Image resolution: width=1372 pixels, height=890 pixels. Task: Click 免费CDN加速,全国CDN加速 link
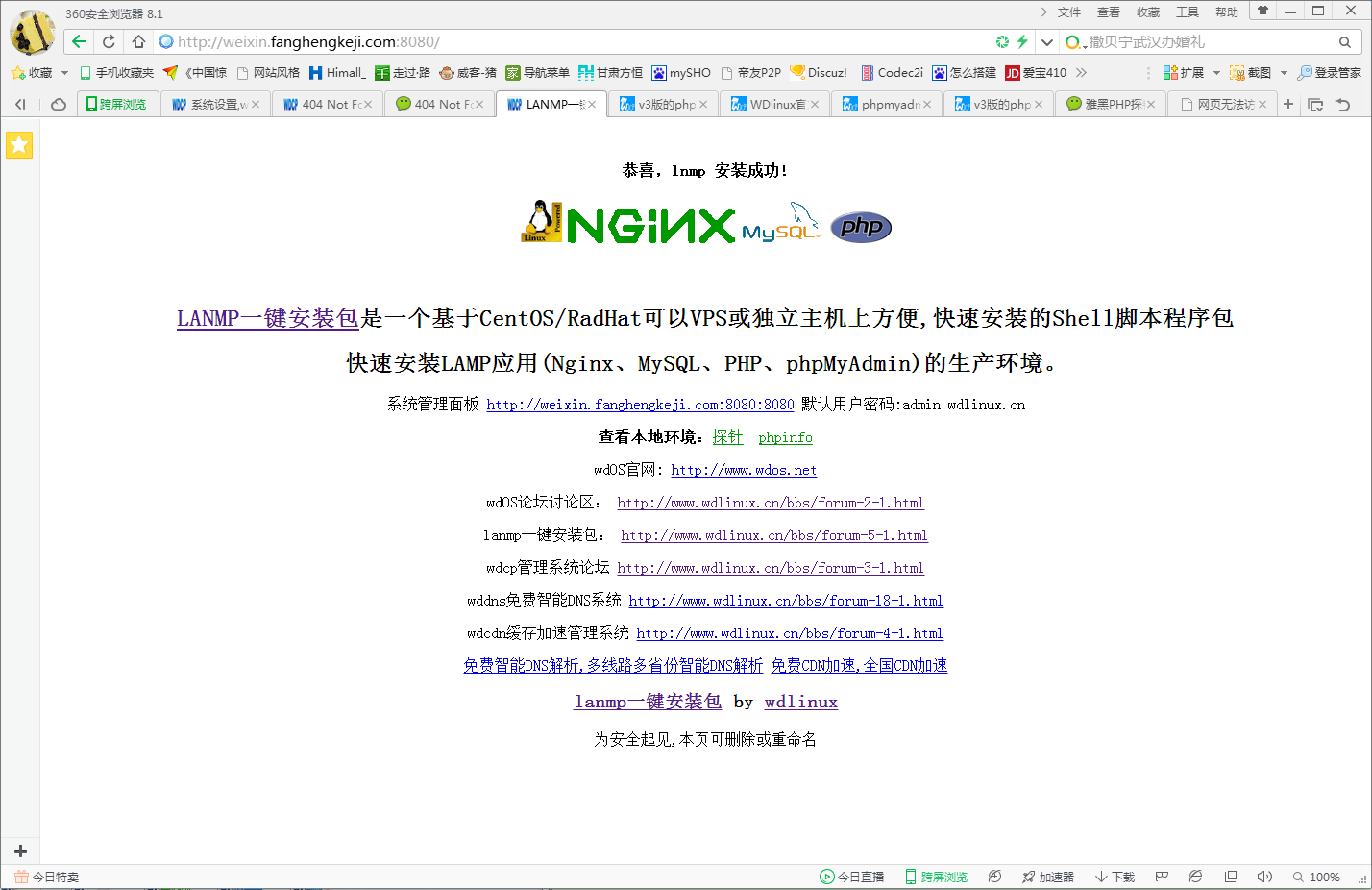859,665
